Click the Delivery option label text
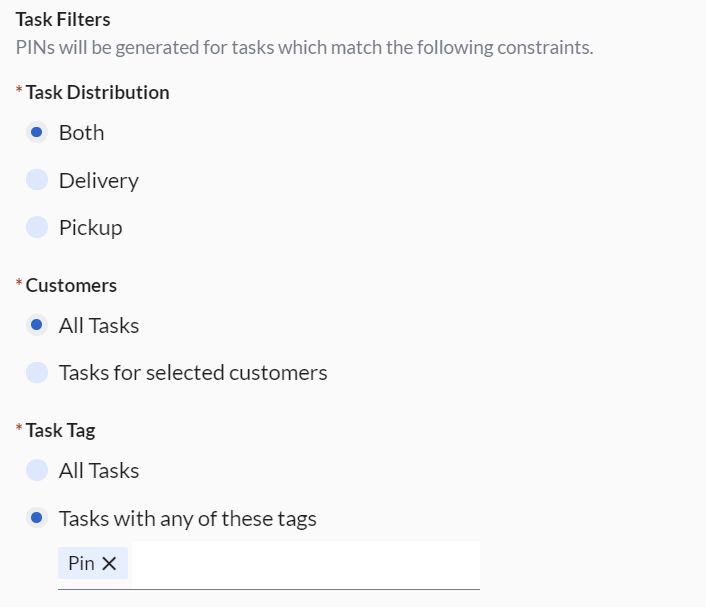 98,181
